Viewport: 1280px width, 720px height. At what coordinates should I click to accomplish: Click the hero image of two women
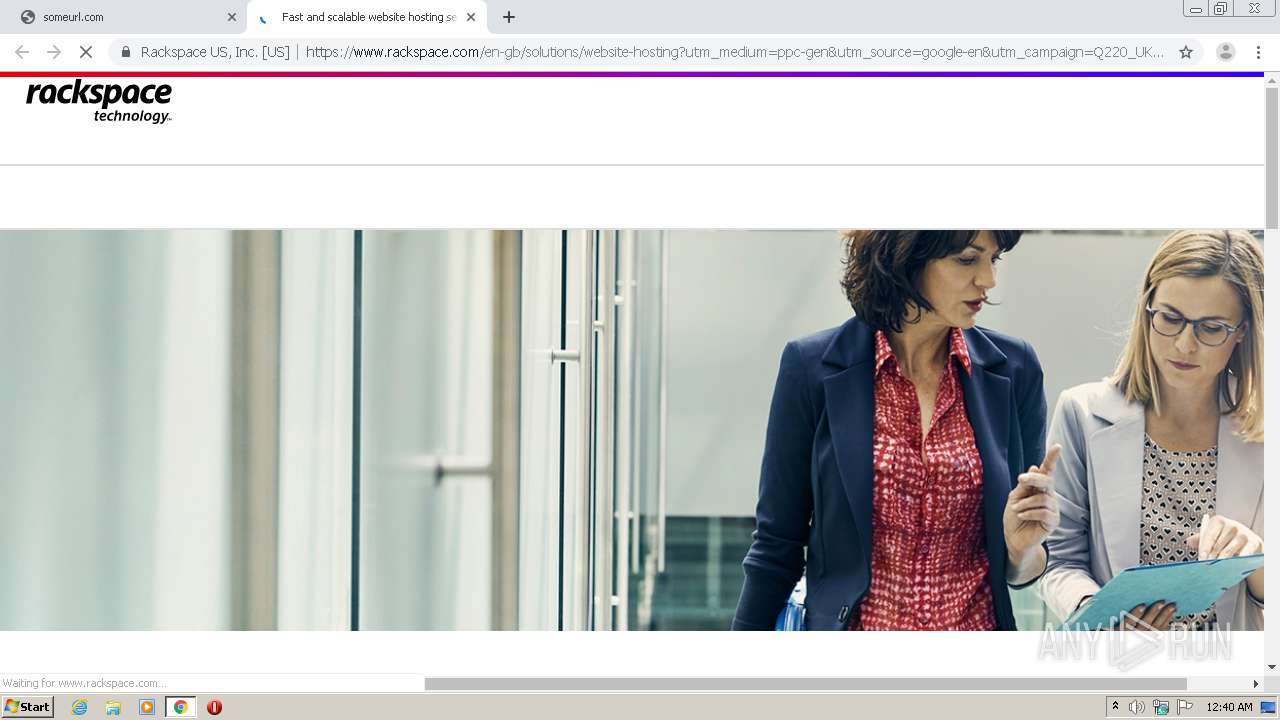click(x=632, y=430)
